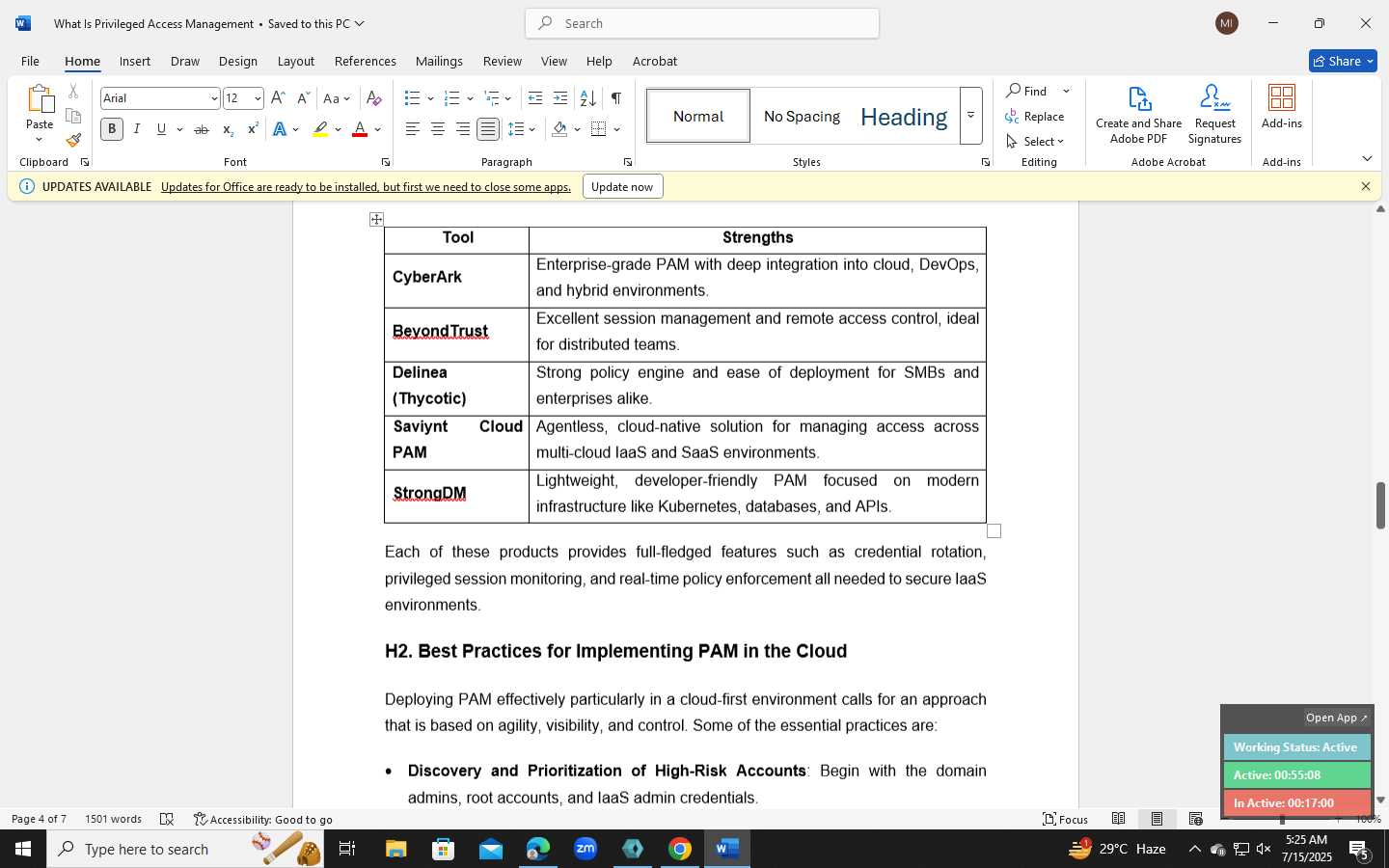Screen dimensions: 1389x868
Task: Click the Find button
Action: click(1028, 91)
